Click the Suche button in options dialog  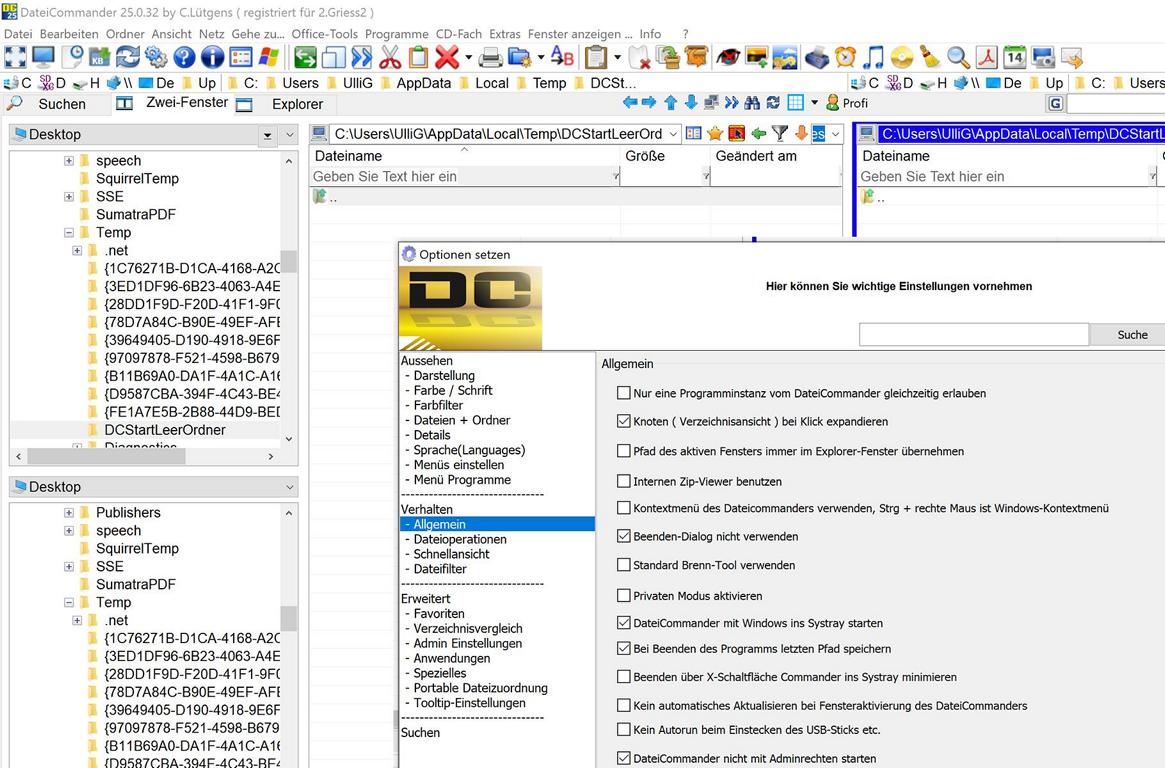1132,335
